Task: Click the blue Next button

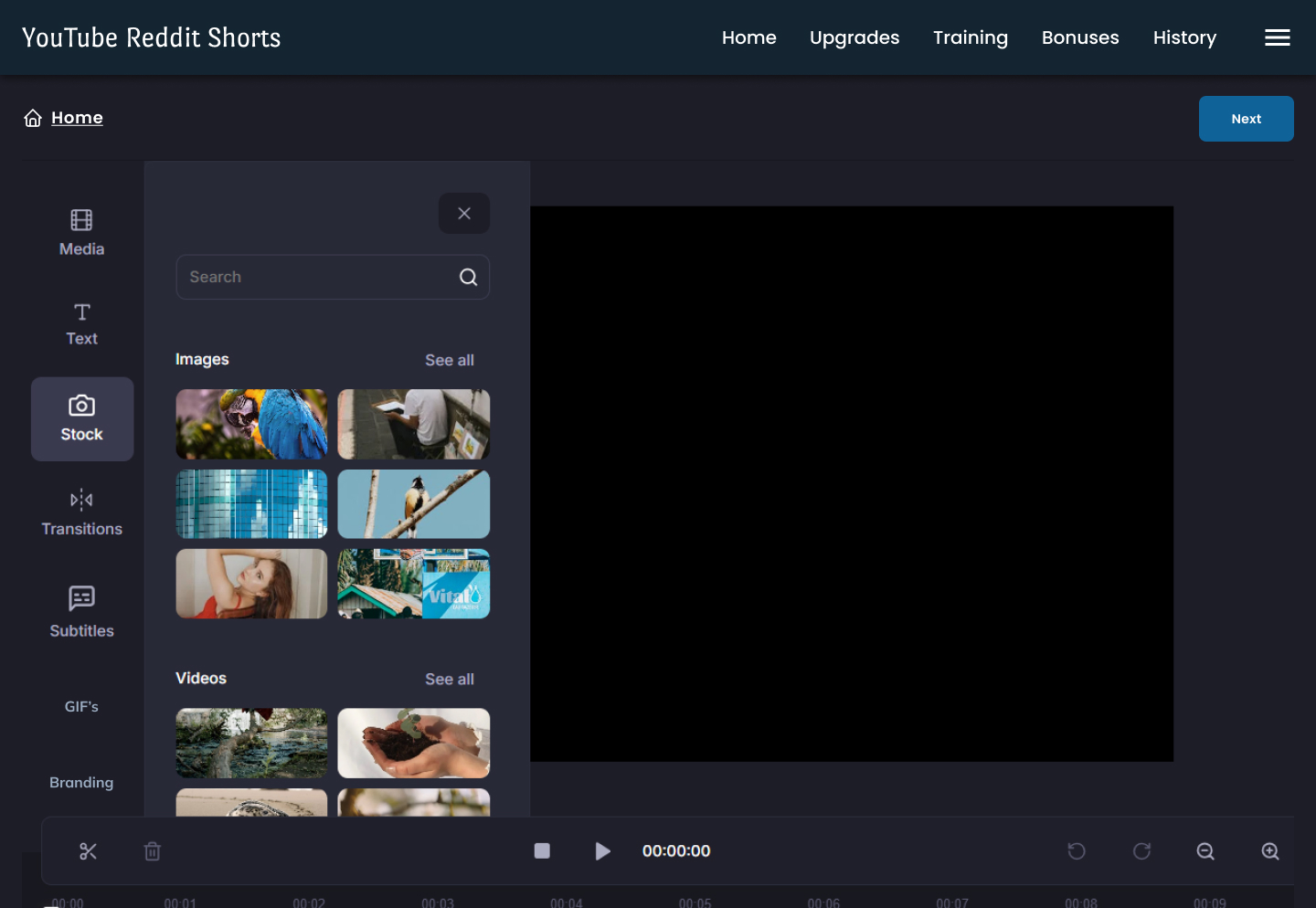Action: tap(1246, 119)
